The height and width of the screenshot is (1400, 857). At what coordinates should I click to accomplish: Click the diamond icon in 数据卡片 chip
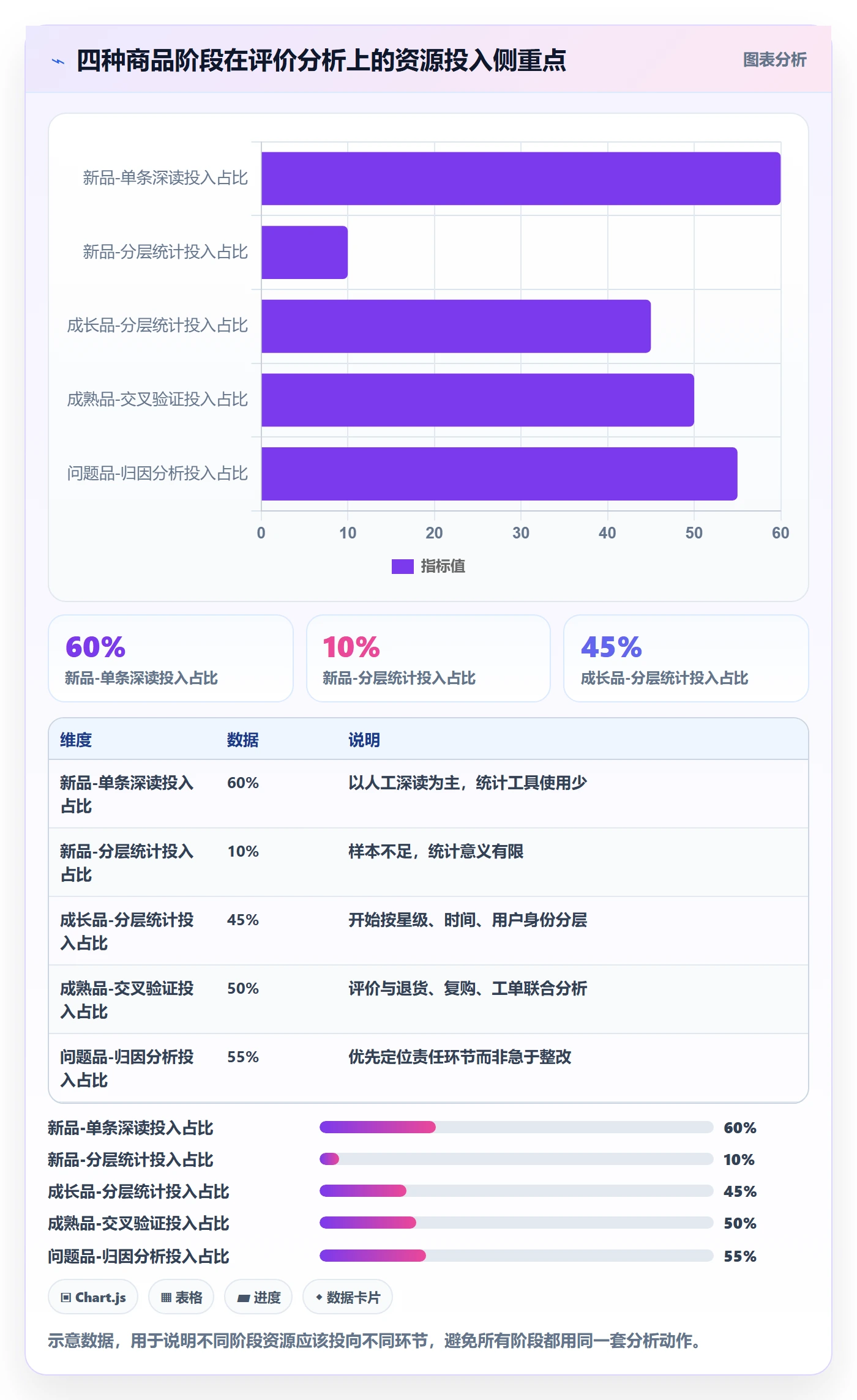coord(319,1297)
